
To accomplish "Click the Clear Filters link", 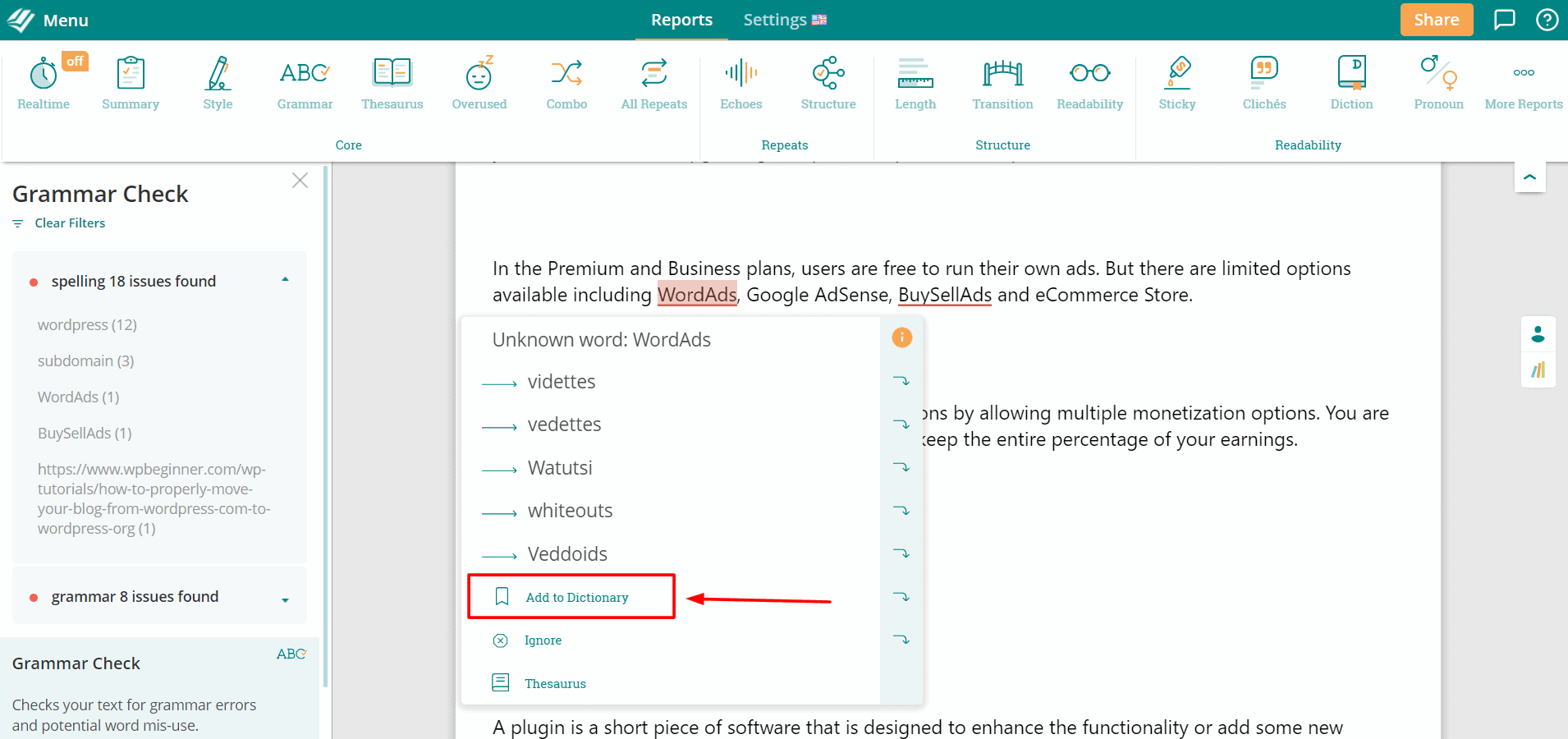I will [x=70, y=223].
